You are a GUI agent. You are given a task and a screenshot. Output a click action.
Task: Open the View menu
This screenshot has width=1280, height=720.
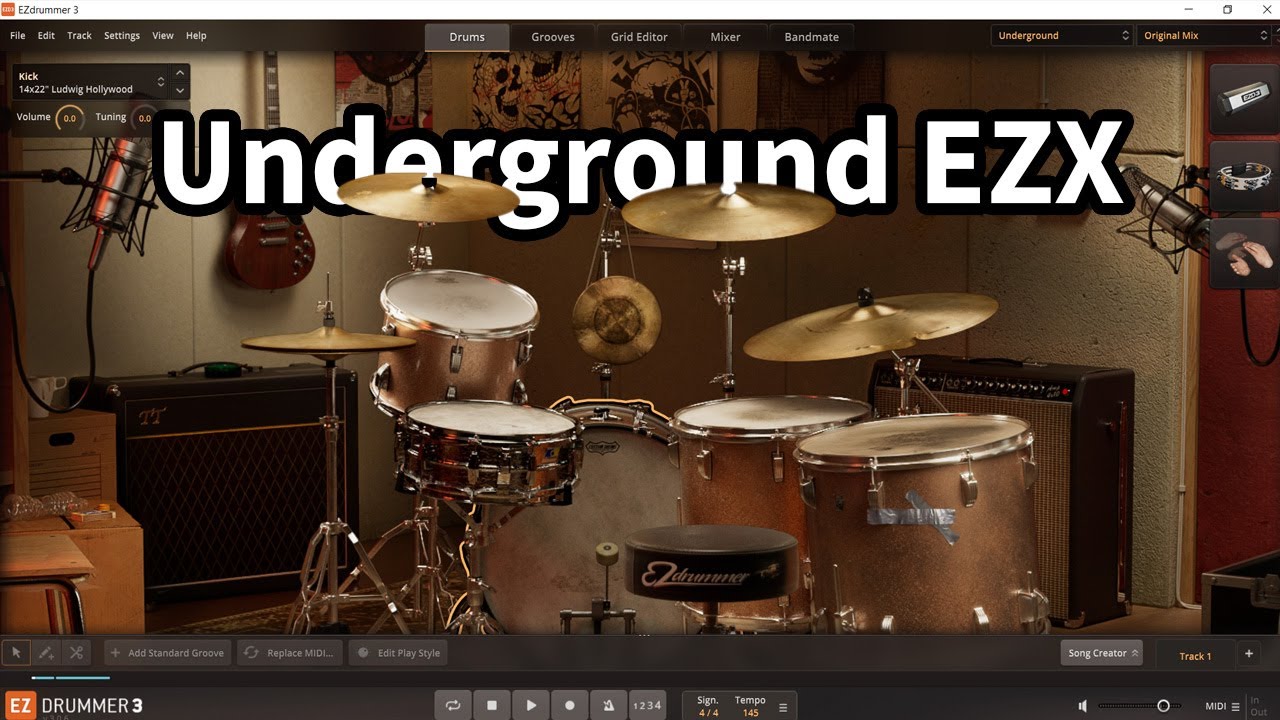[163, 35]
